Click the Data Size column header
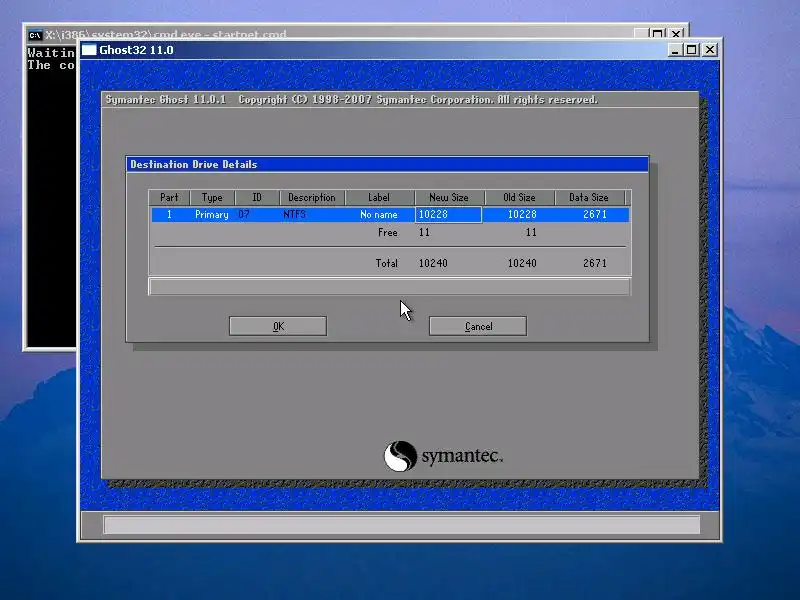This screenshot has width=800, height=600. 589,197
